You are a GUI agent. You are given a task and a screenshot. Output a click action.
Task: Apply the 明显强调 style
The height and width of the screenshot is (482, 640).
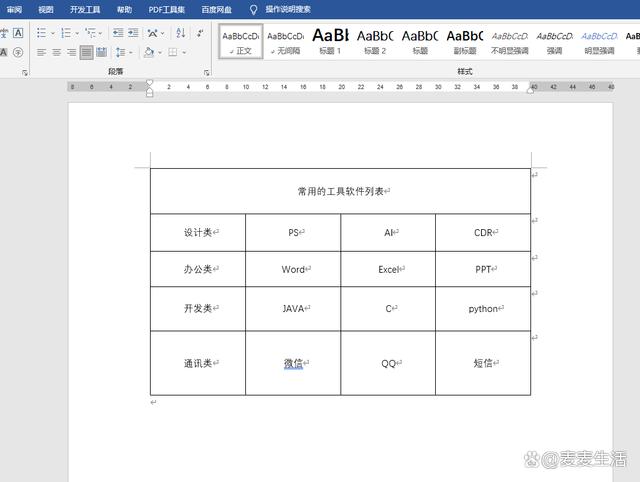click(599, 42)
